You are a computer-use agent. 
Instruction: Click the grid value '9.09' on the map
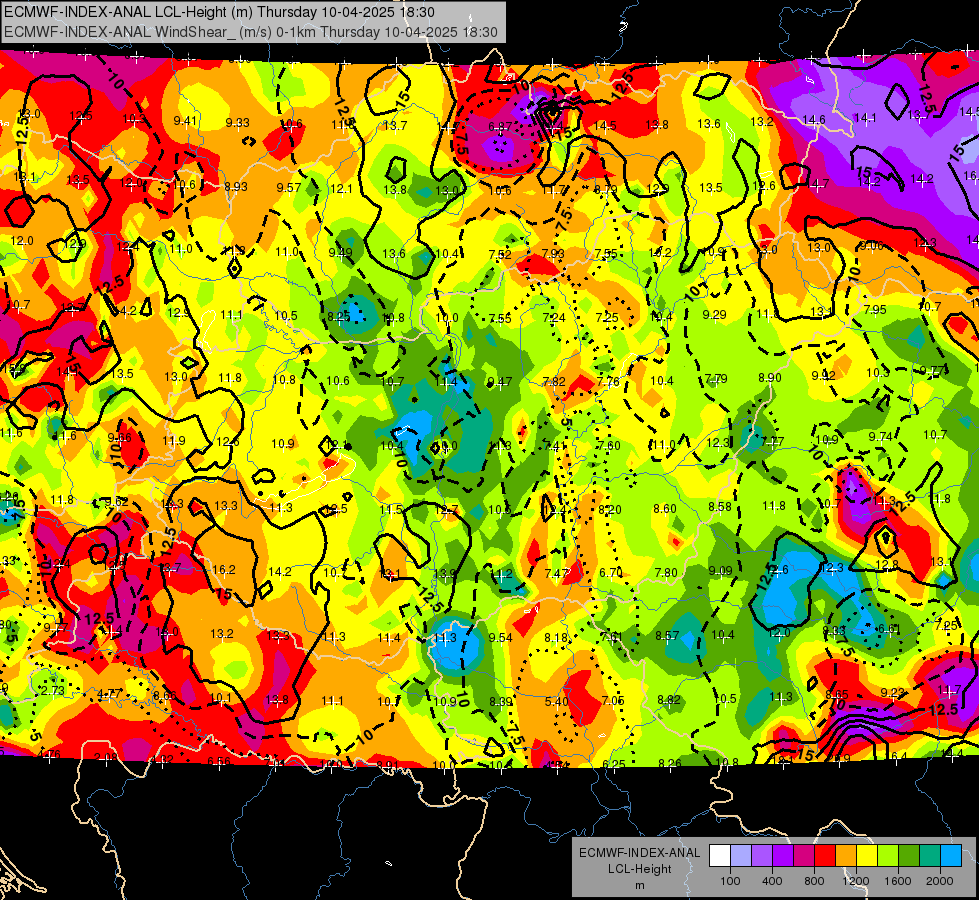coord(721,571)
